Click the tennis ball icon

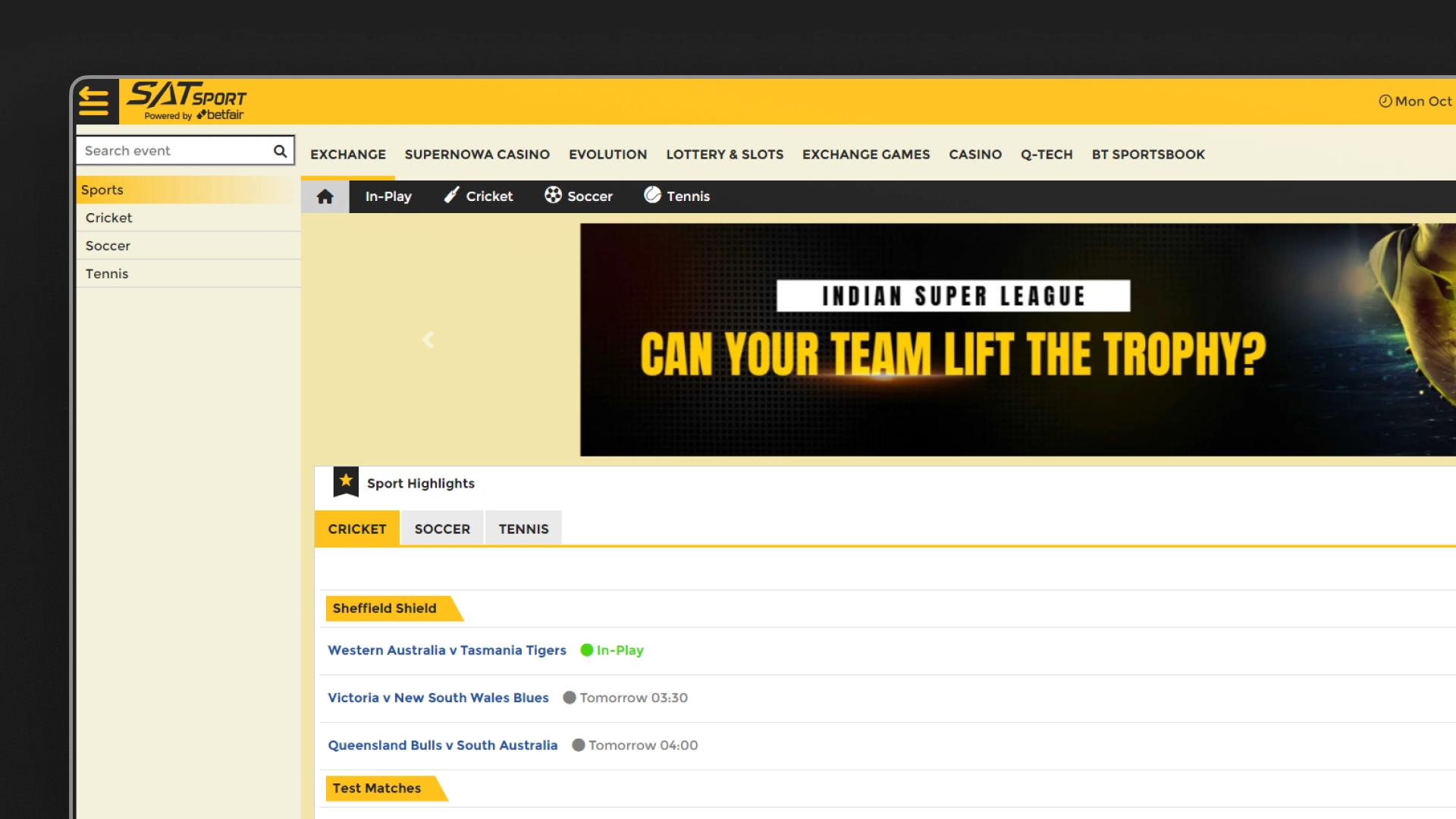click(652, 195)
